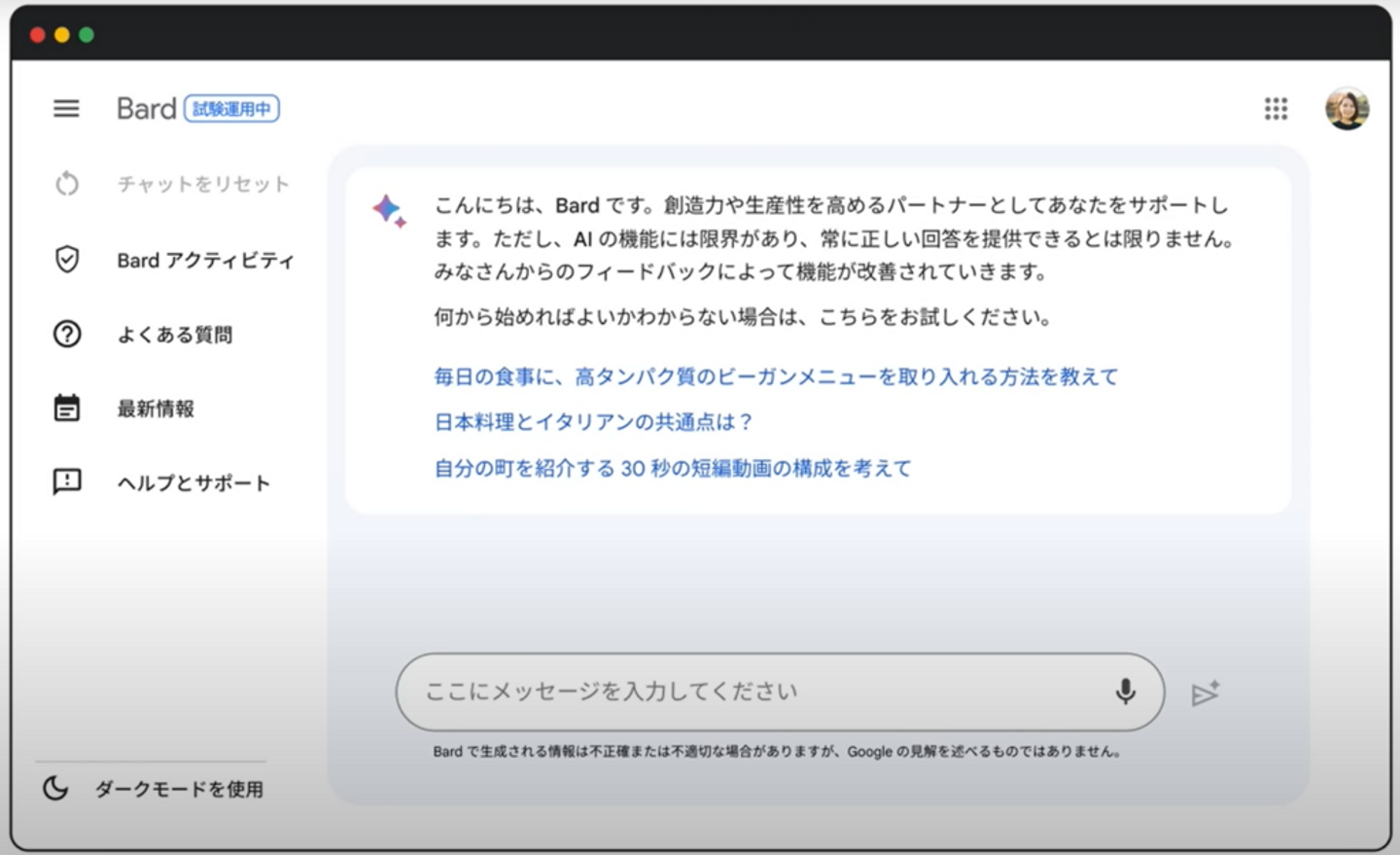1400x855 pixels.
Task: Try the 日本料理とイタリアンの共通点は？ suggestion
Action: coord(593,422)
